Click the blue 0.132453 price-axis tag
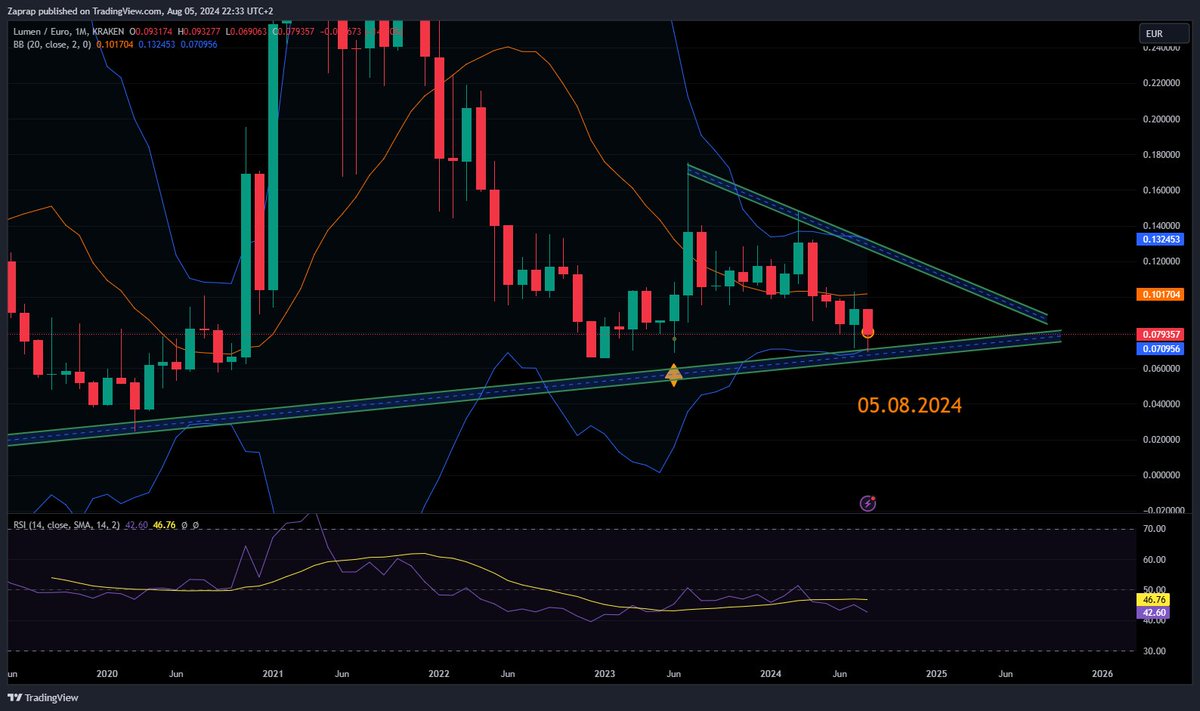 coord(1158,240)
